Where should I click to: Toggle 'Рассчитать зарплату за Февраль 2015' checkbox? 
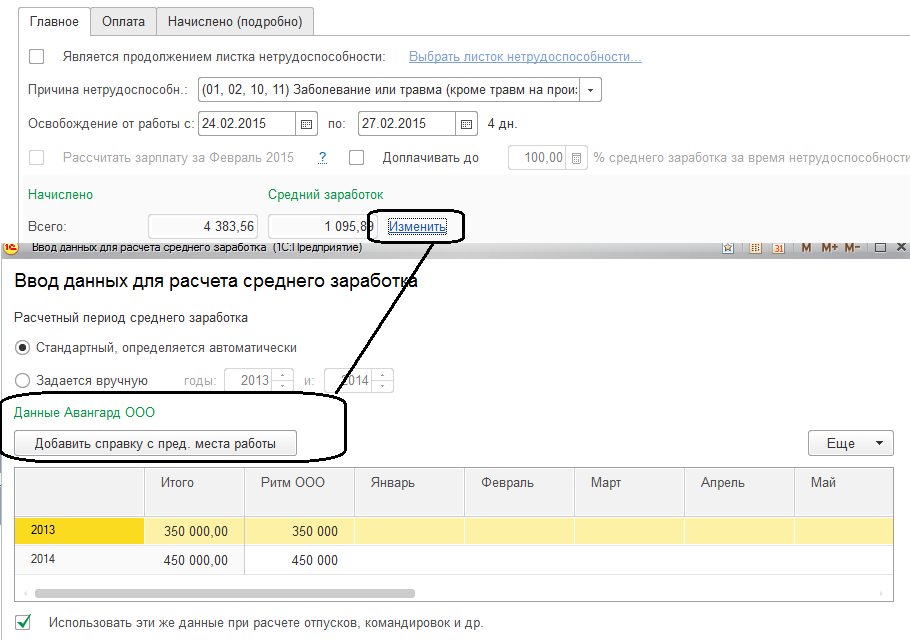pos(37,158)
